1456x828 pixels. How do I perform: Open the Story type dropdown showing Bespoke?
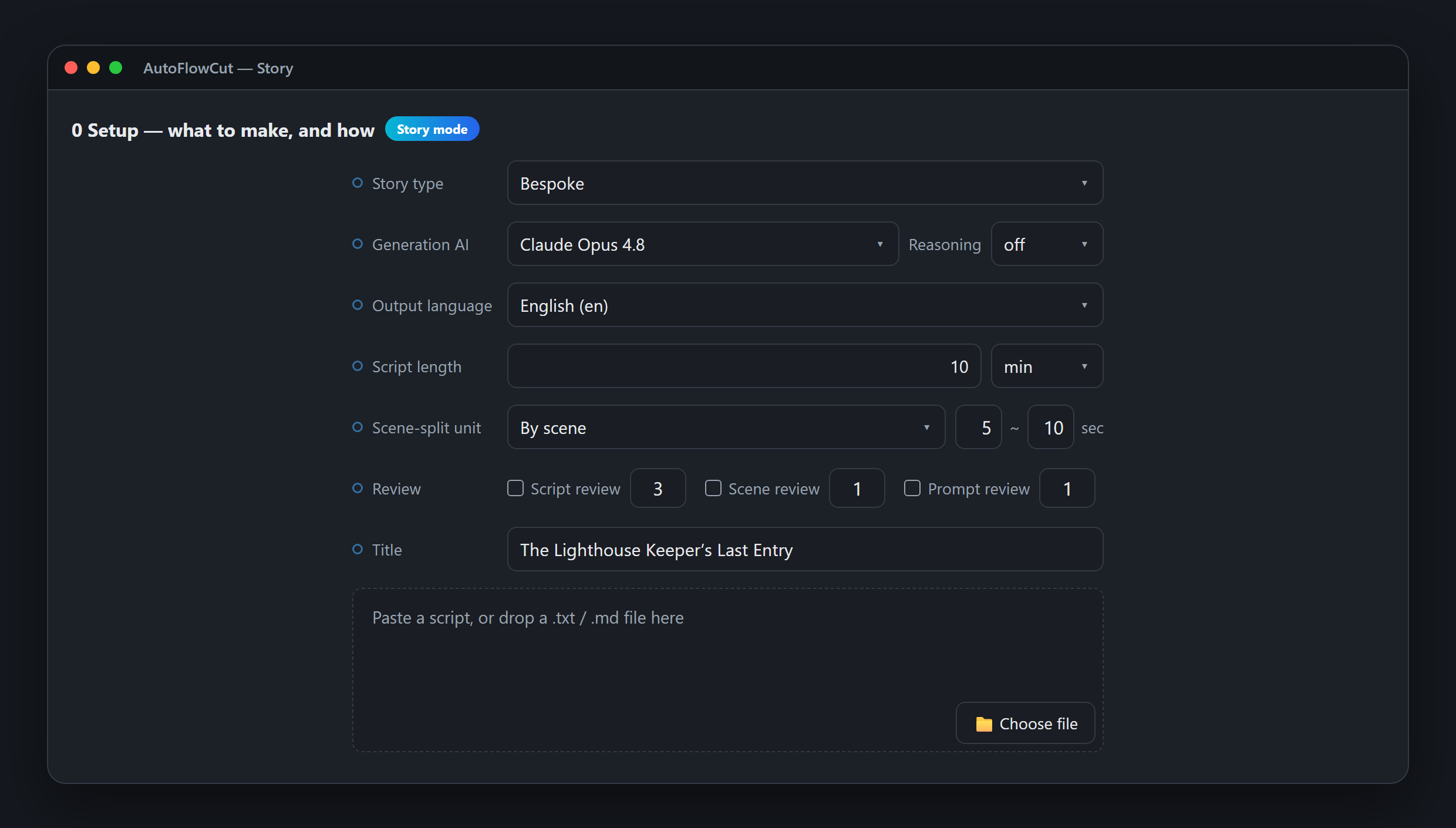[x=805, y=183]
